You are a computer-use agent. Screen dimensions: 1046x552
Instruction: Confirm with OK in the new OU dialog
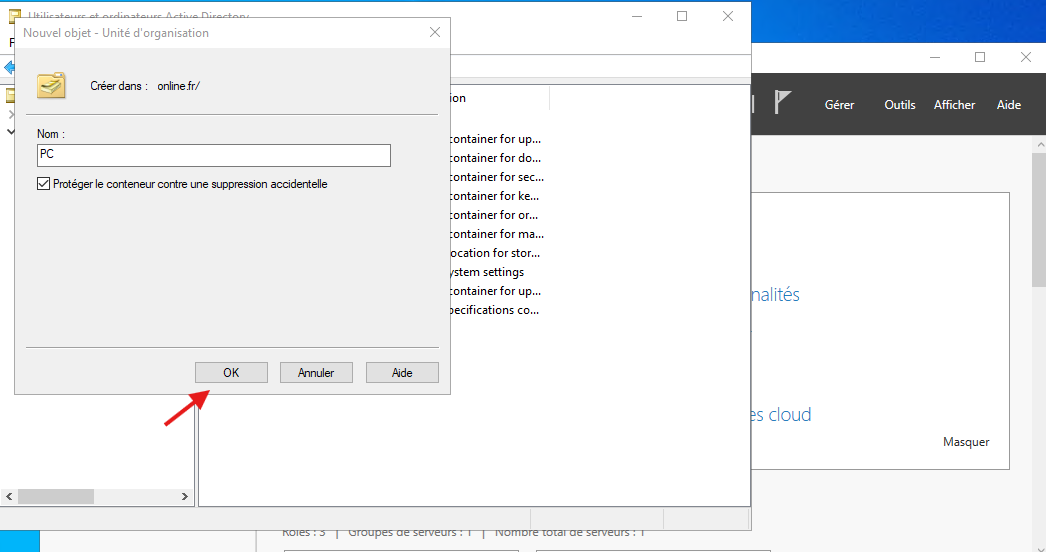(x=231, y=372)
